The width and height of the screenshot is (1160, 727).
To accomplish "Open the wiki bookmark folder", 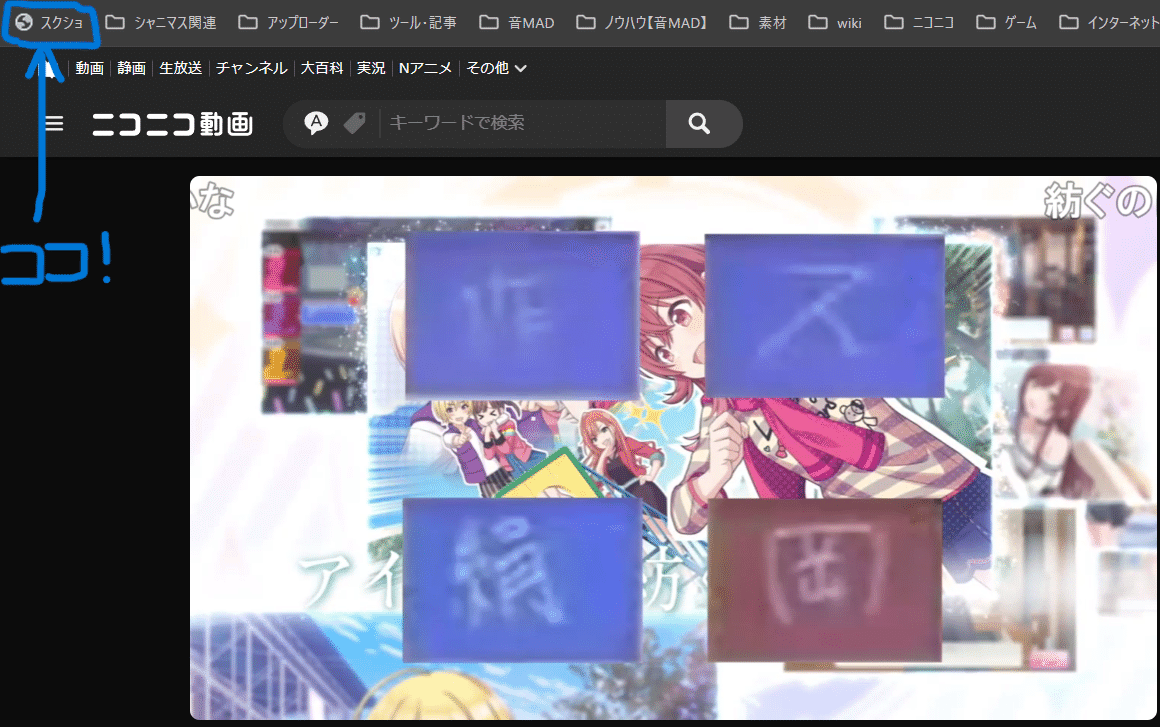I will tap(835, 23).
